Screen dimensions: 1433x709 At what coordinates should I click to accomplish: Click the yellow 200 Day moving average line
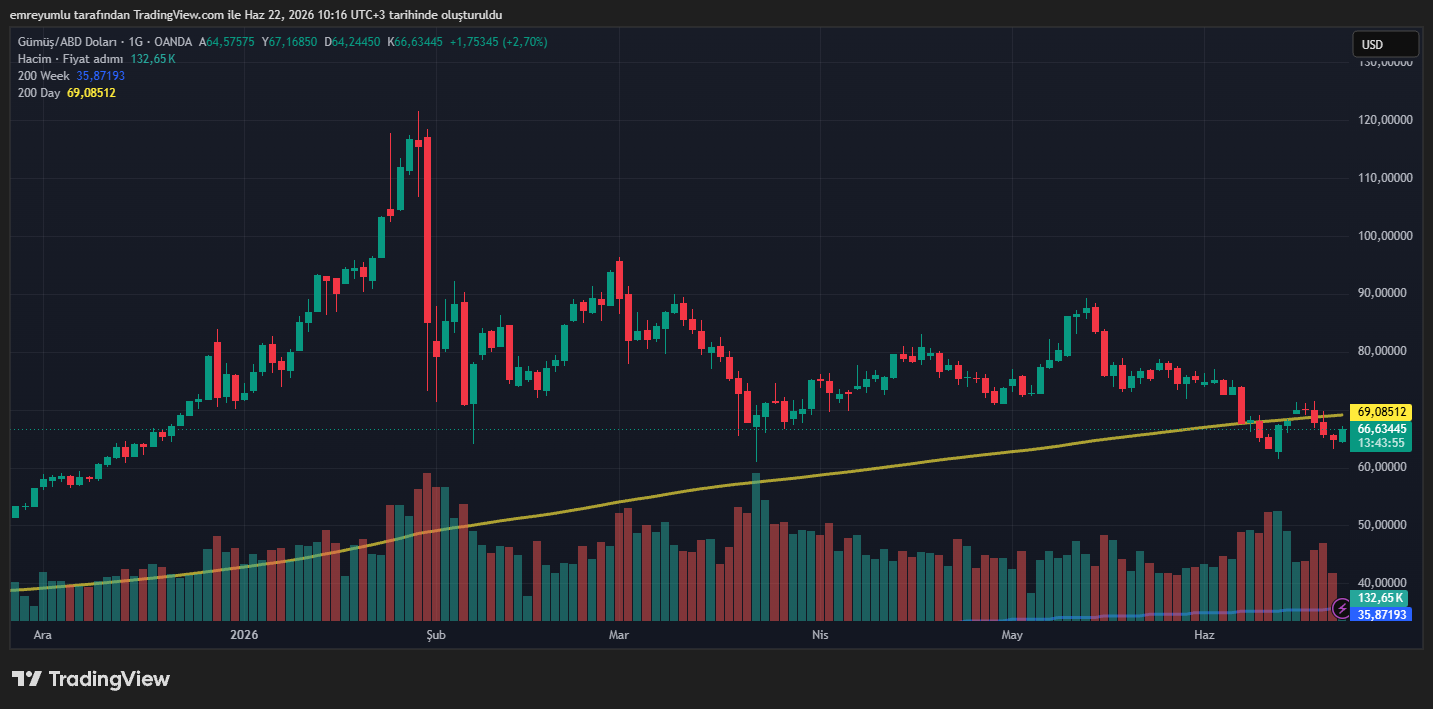point(900,465)
